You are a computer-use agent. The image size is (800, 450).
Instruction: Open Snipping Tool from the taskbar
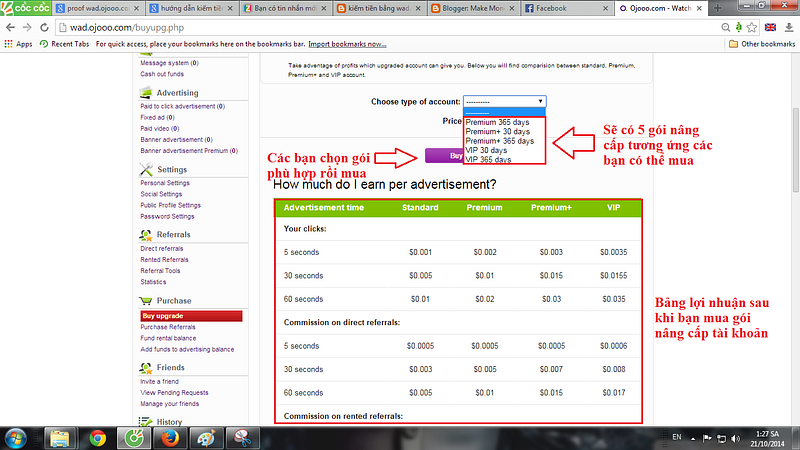[243, 438]
